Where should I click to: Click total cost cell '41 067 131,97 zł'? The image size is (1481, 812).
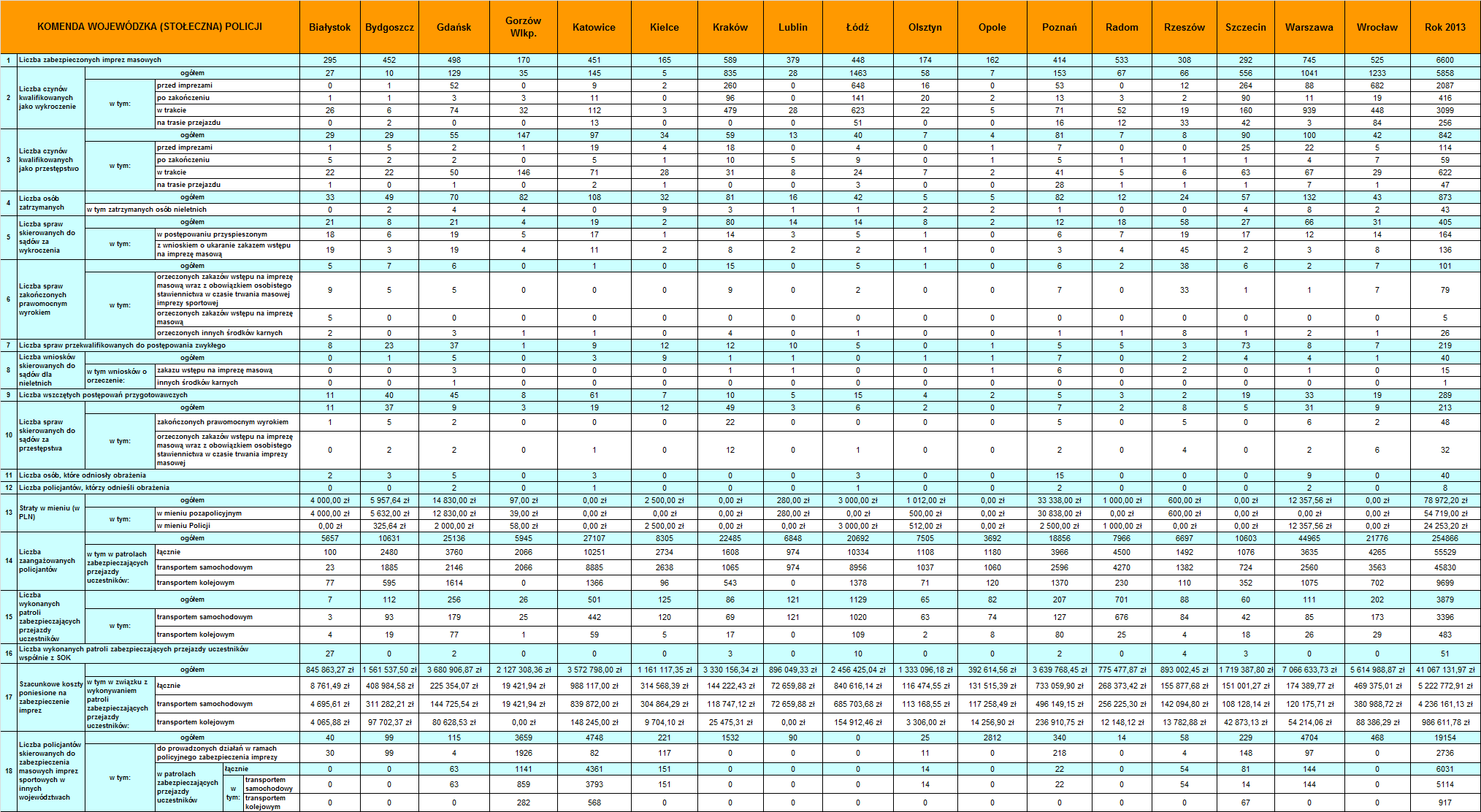pyautogui.click(x=1445, y=670)
